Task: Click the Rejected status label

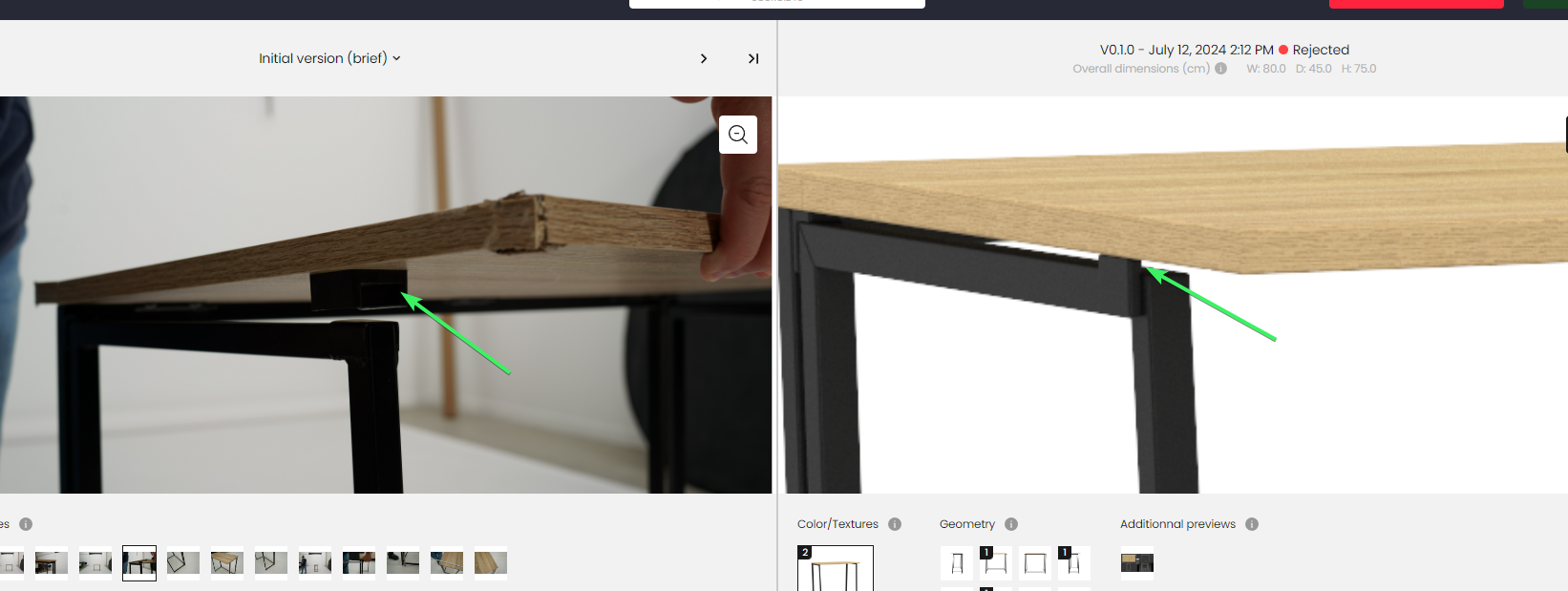Action: tap(1321, 50)
